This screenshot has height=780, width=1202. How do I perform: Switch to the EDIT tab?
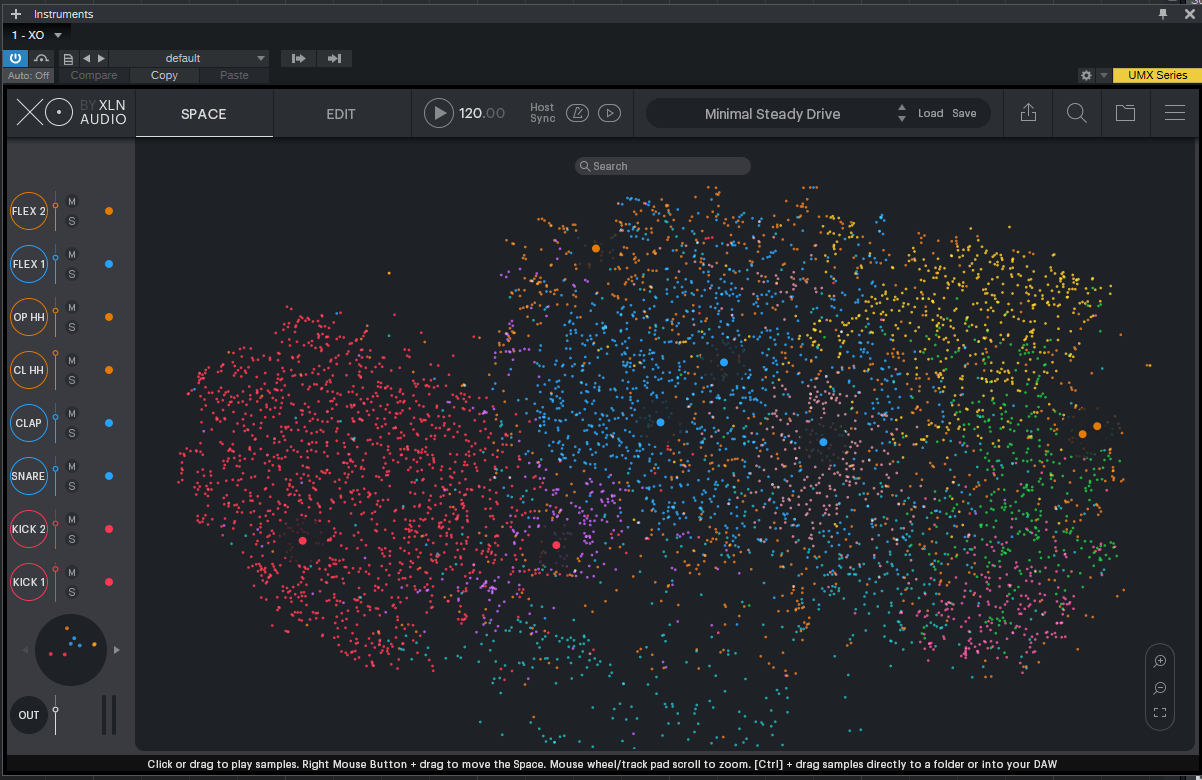tap(341, 114)
